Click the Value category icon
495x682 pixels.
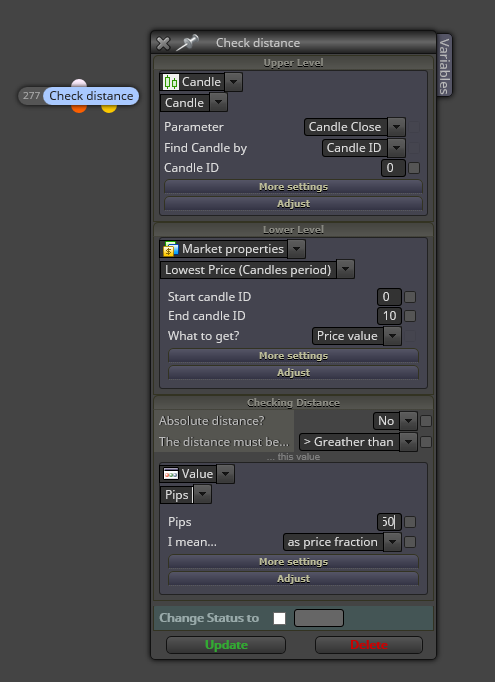pos(171,474)
